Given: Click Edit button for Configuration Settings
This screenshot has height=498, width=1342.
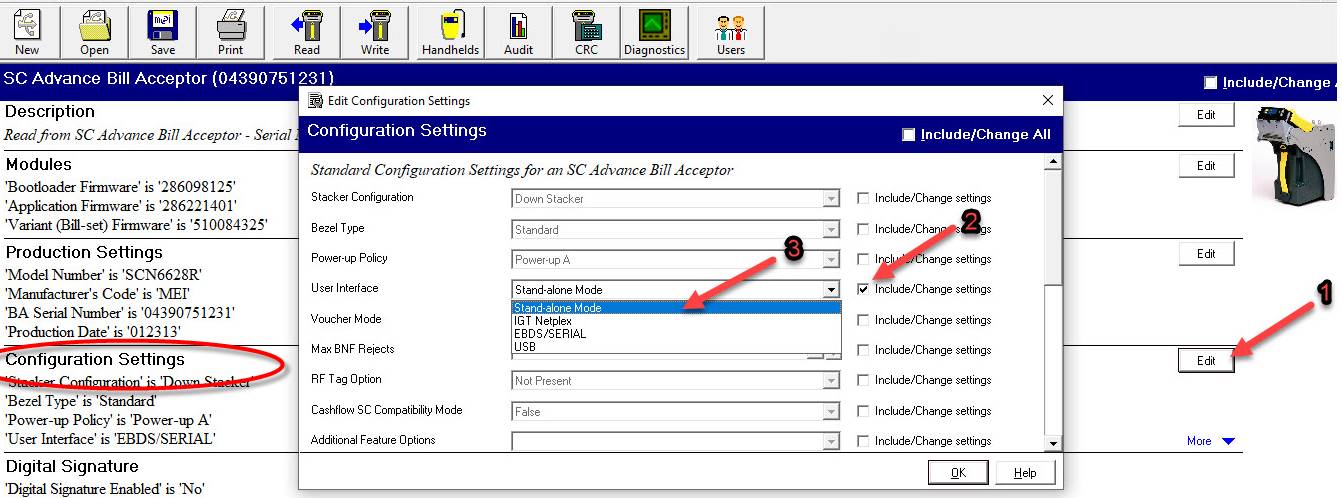Looking at the screenshot, I should click(1206, 361).
